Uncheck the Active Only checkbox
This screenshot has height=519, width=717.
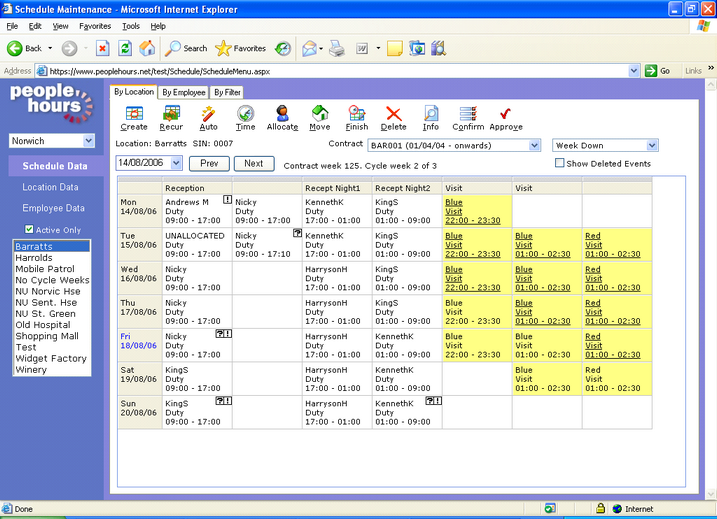pos(28,230)
